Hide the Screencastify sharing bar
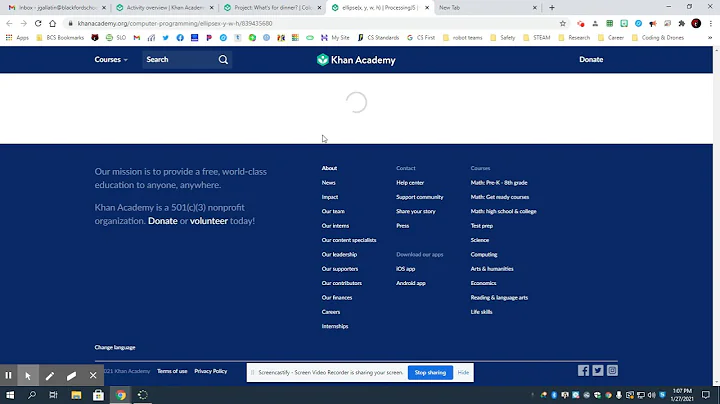 click(x=463, y=373)
